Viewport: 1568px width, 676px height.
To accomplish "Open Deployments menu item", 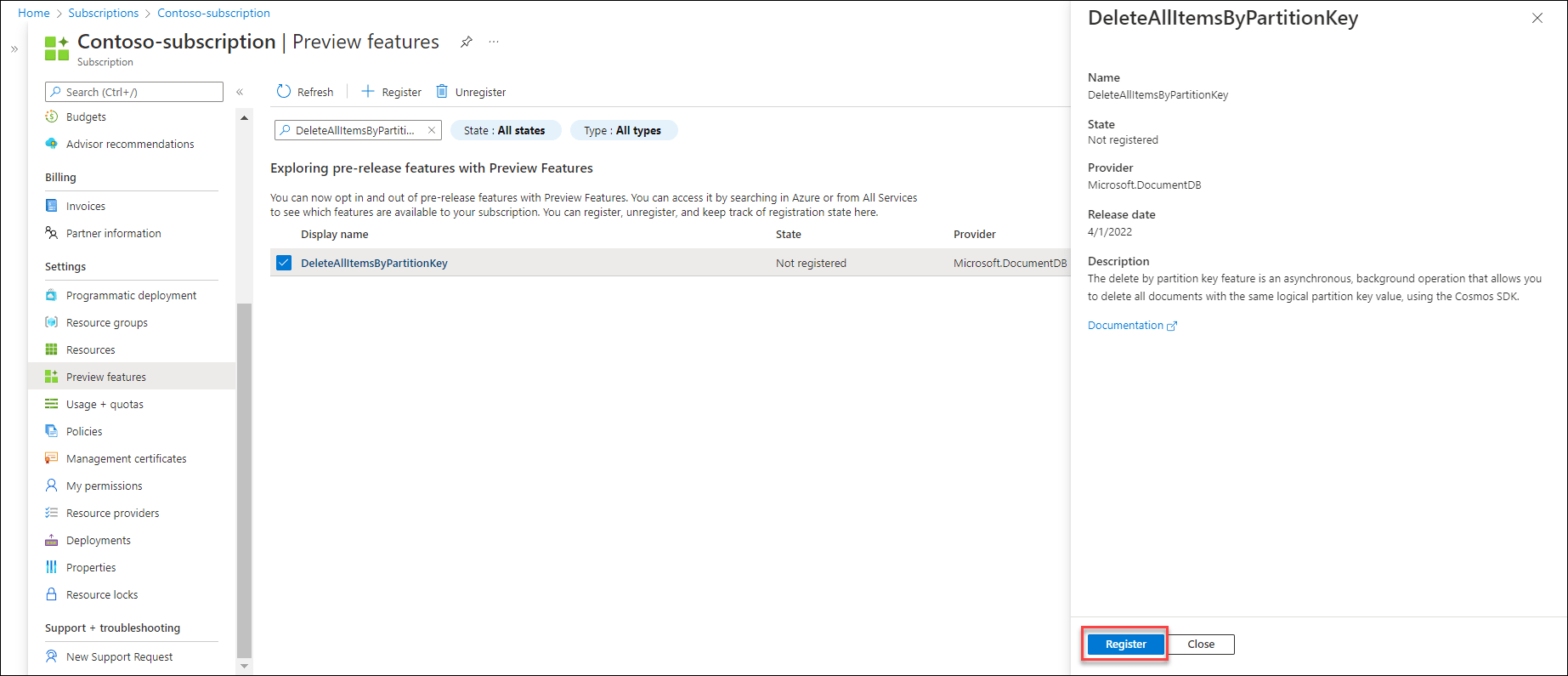I will tap(132, 540).
